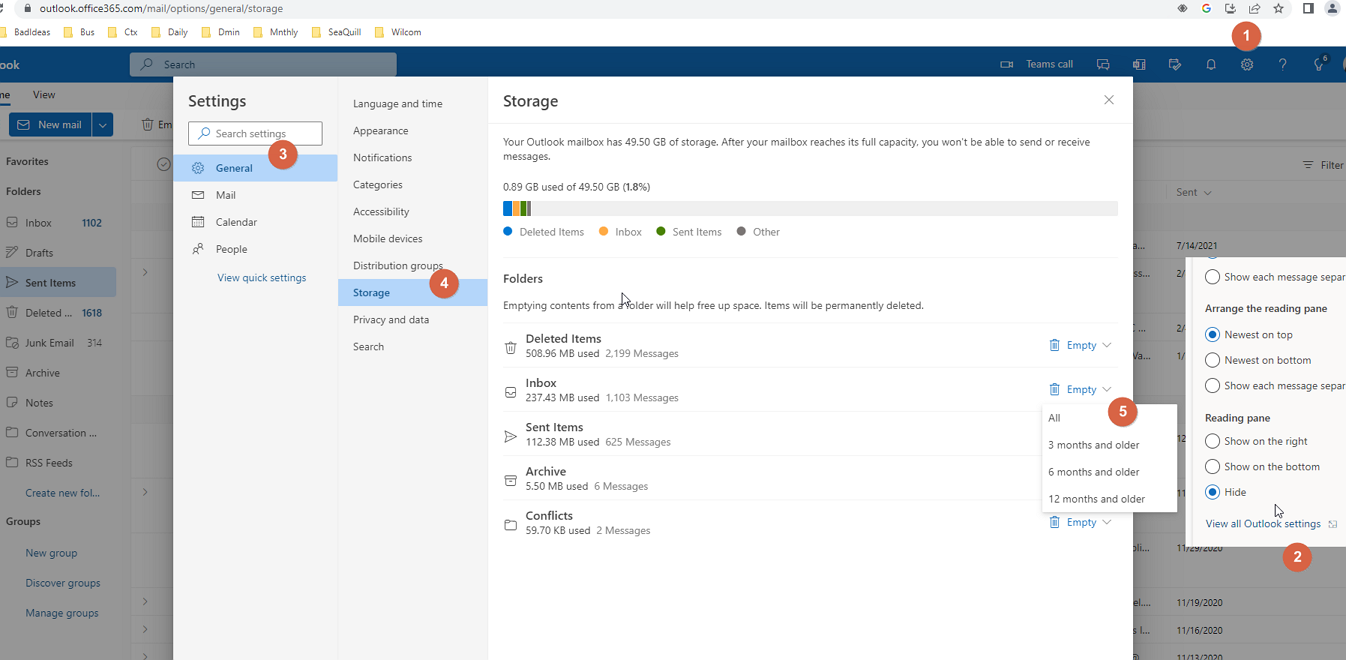The height and width of the screenshot is (660, 1346).
Task: Open the Junk Email folder
Action: click(x=58, y=343)
